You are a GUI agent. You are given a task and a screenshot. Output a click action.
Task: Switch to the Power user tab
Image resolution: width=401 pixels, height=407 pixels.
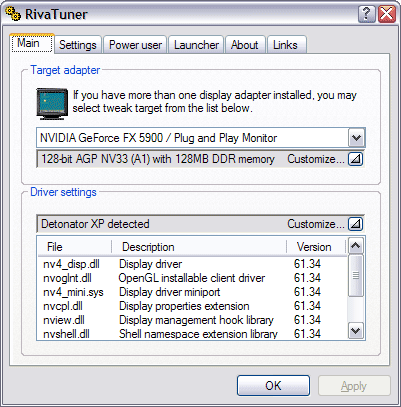pos(135,45)
